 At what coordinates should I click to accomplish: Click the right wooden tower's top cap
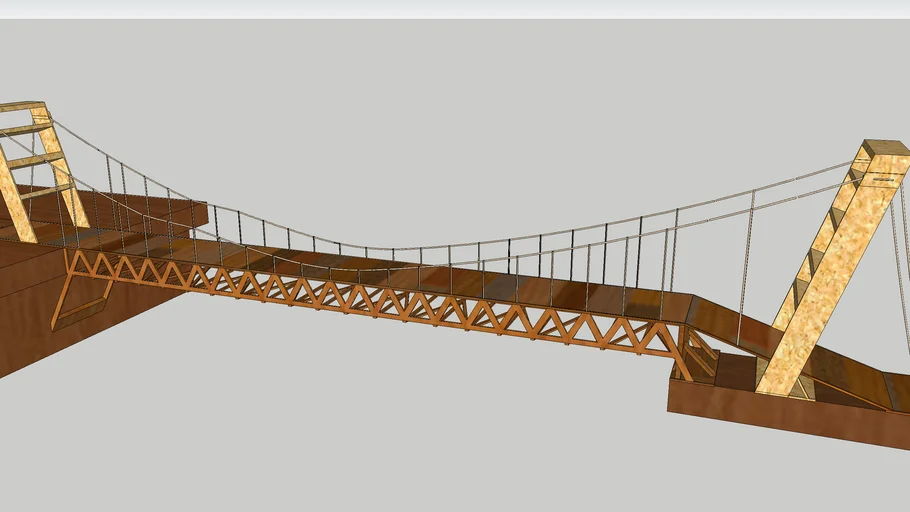[x=885, y=148]
